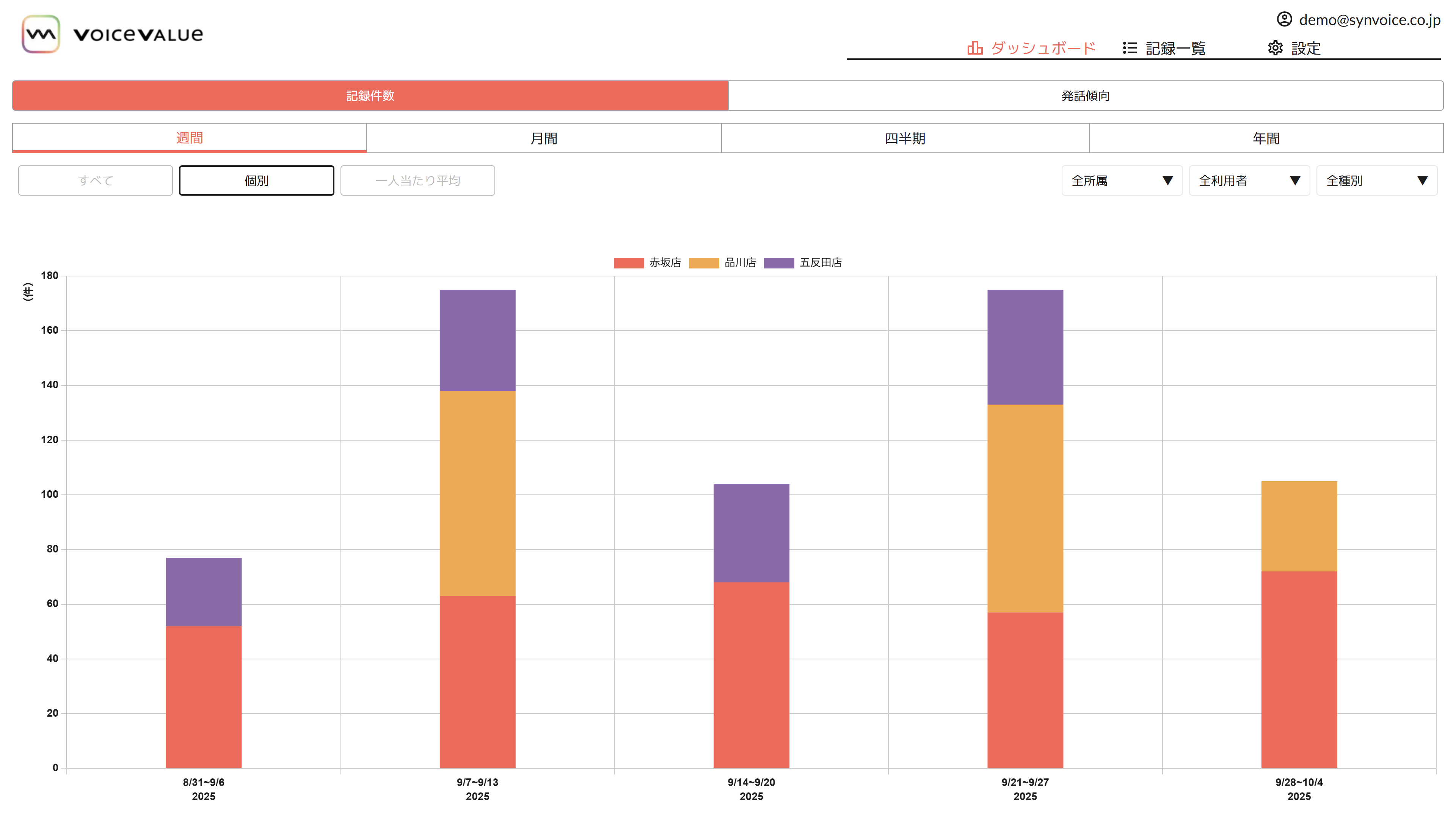
Task: Switch to the 月間 period tab
Action: [x=544, y=138]
